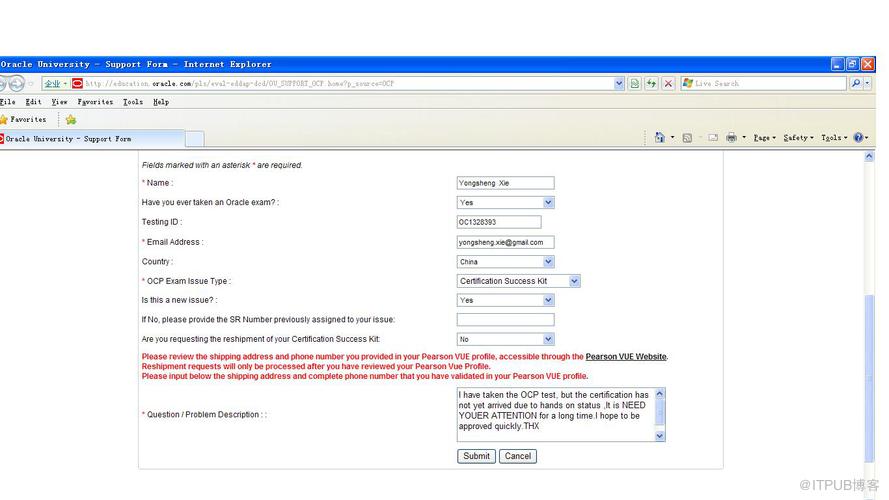Click the description box scroll up arrow
The width and height of the screenshot is (889, 500).
point(659,393)
